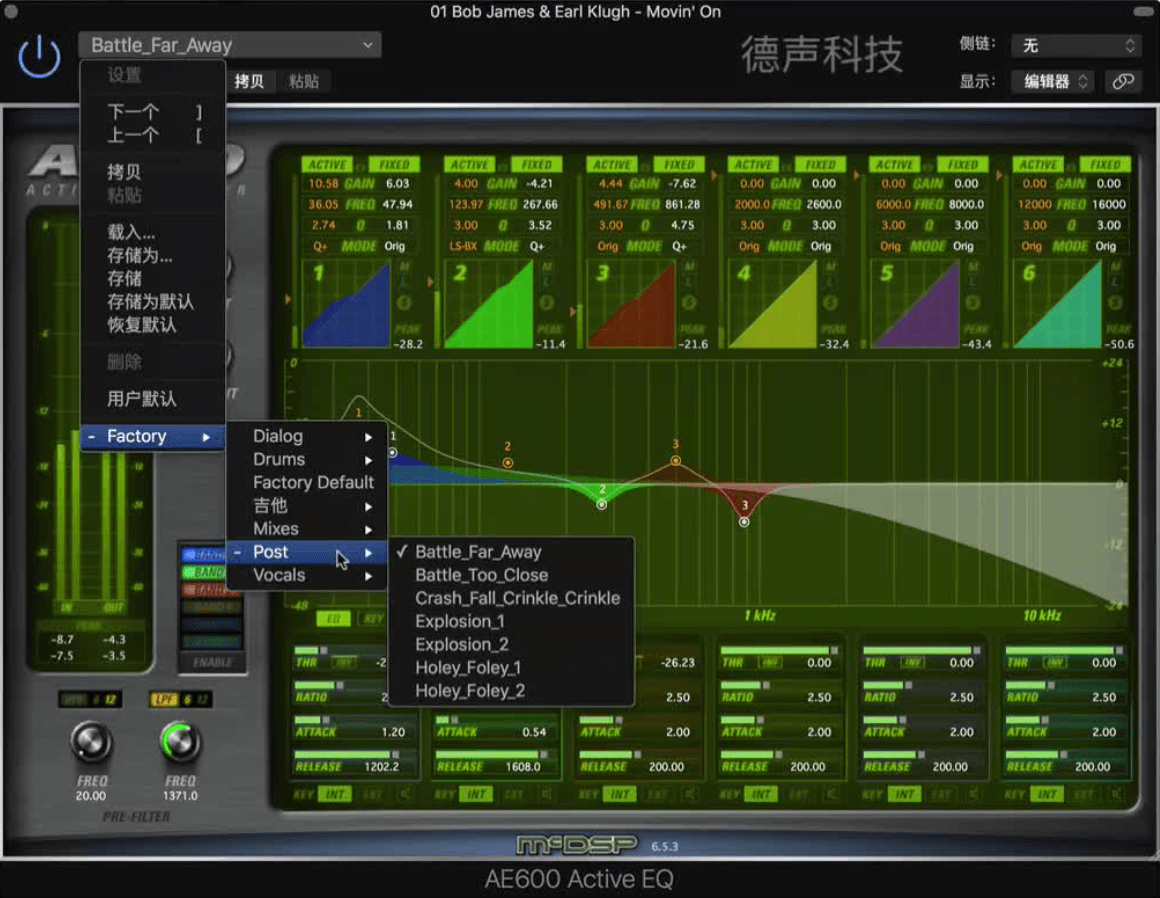Click orange node 2 on EQ graph
The width and height of the screenshot is (1160, 898).
(508, 463)
